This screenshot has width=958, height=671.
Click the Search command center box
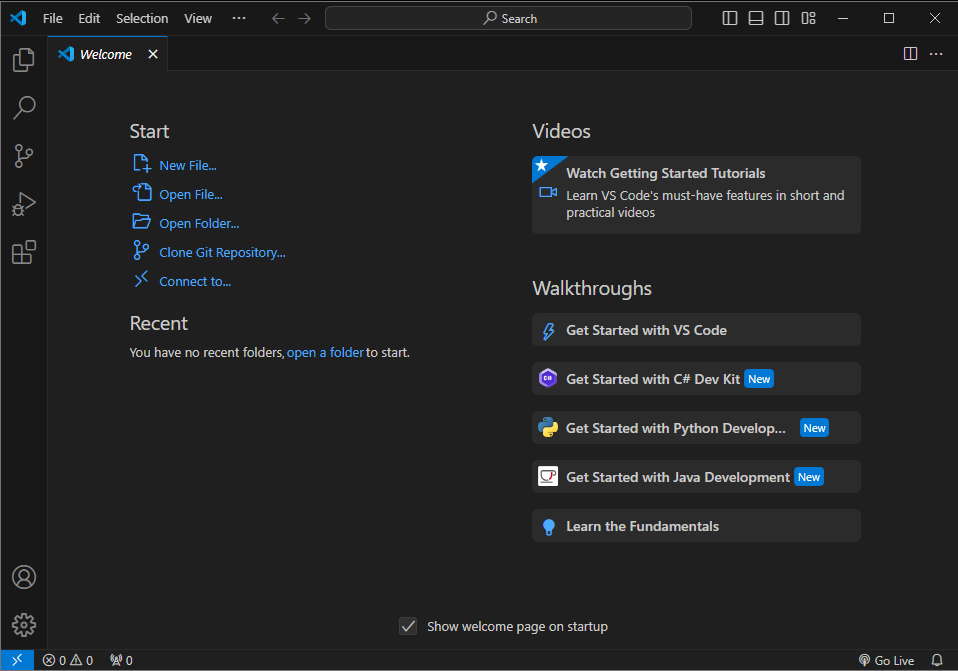508,18
